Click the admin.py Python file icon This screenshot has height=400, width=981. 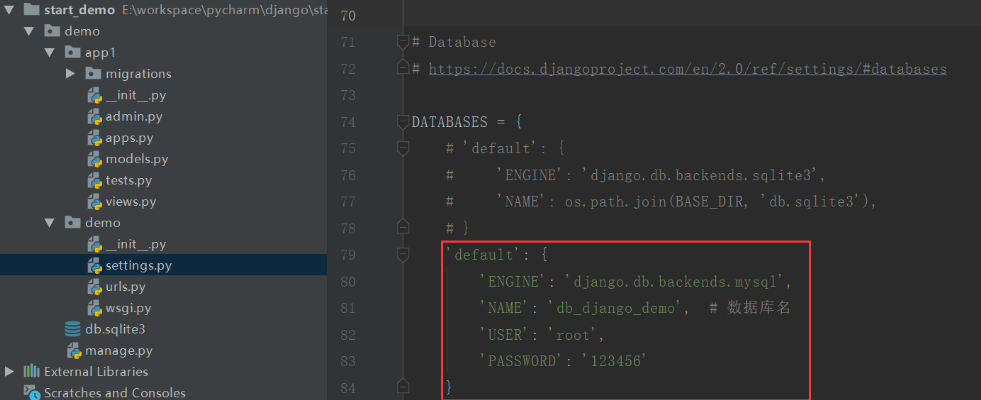tap(94, 117)
